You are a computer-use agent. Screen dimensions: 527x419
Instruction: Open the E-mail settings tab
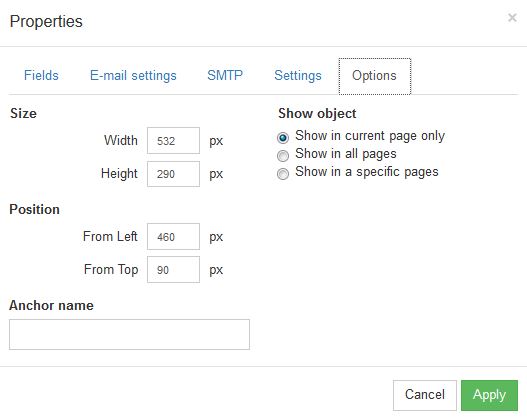point(133,76)
